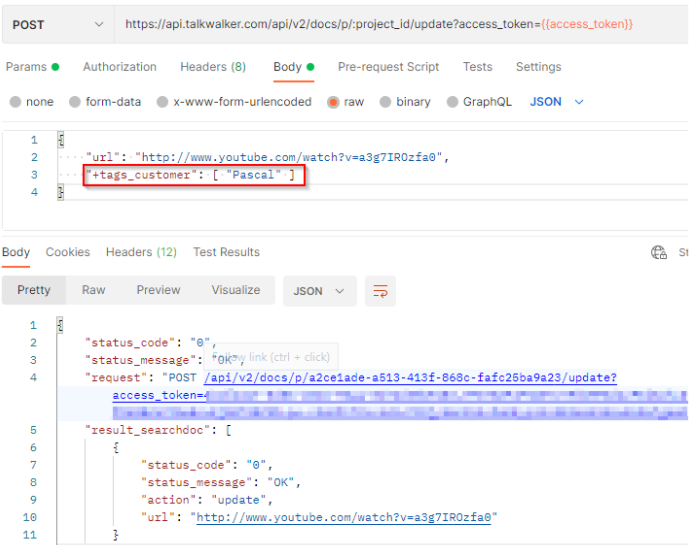Toggle the wrap lines icon
The height and width of the screenshot is (545, 690).
pyautogui.click(x=380, y=291)
